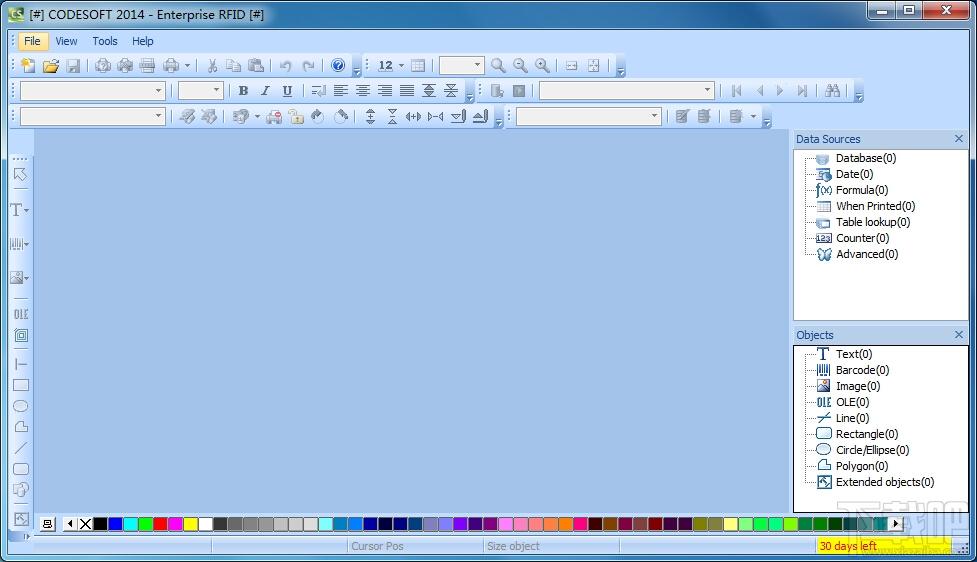Toggle Bold formatting

point(243,91)
